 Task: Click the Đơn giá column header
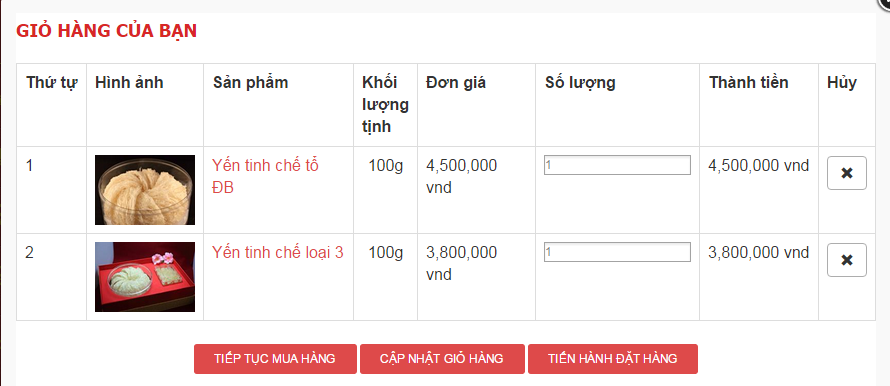pyautogui.click(x=456, y=83)
